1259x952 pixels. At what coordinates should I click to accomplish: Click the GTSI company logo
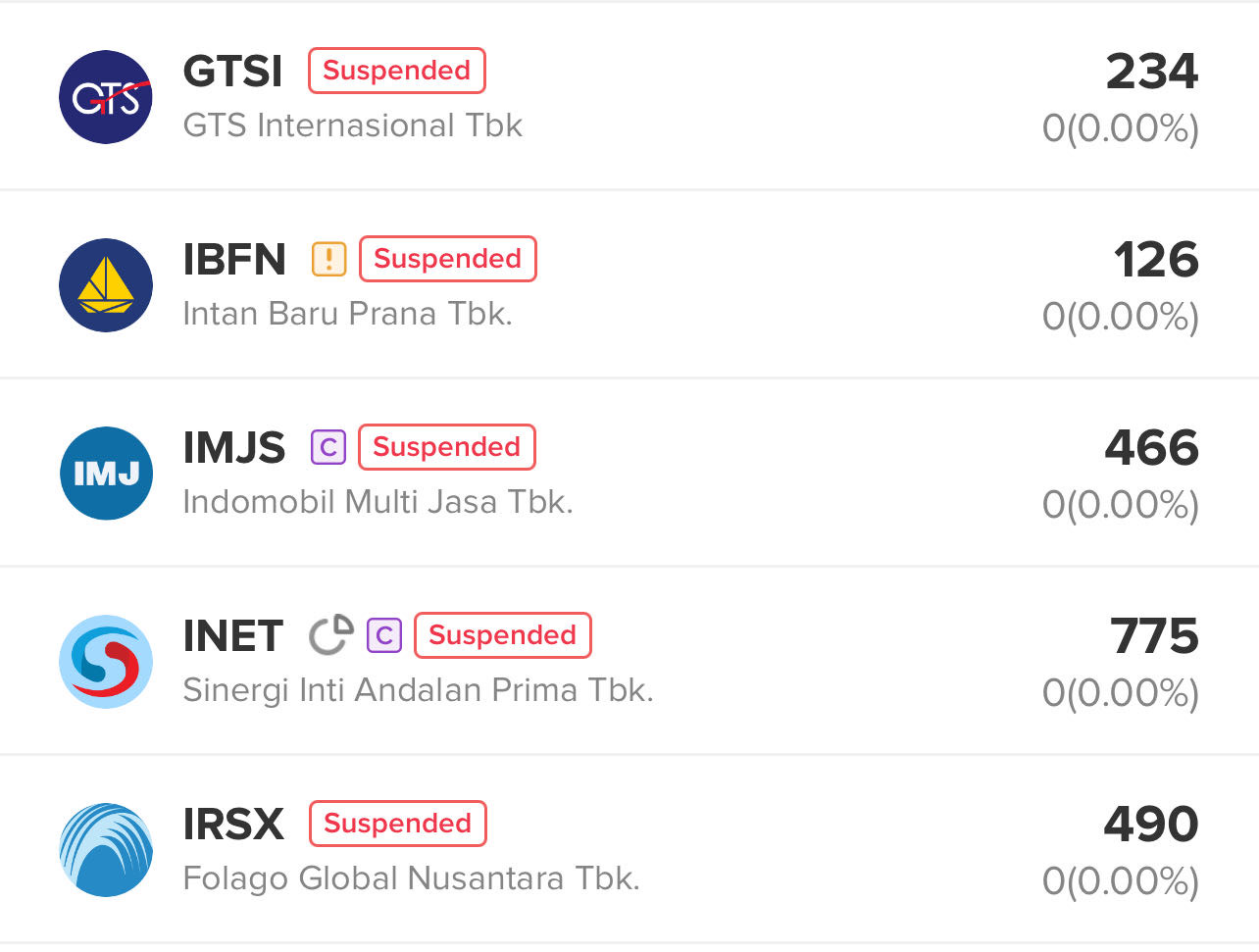pyautogui.click(x=106, y=97)
